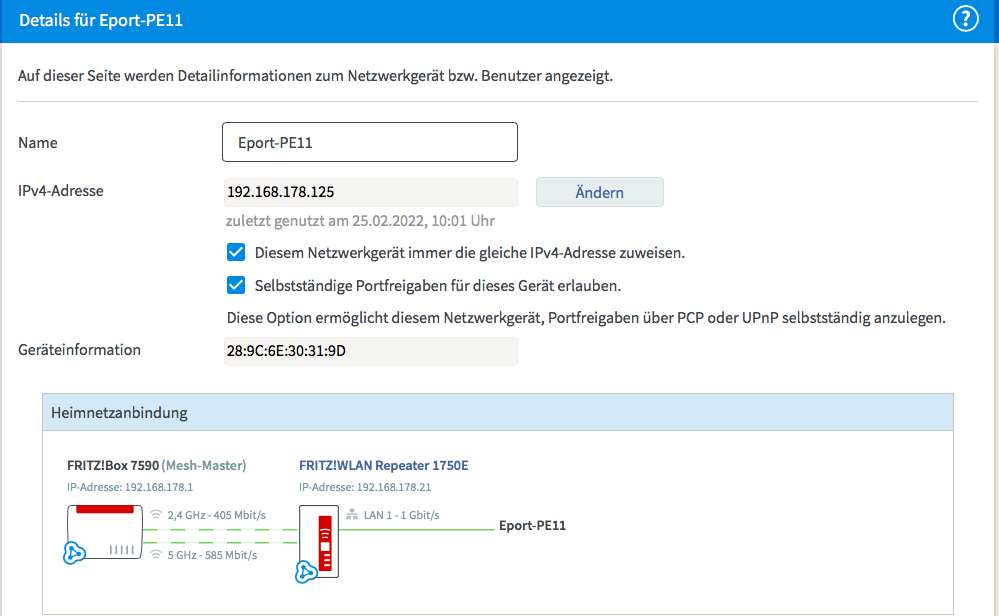Click the LAN 1 network port icon
The image size is (999, 616).
point(352,515)
